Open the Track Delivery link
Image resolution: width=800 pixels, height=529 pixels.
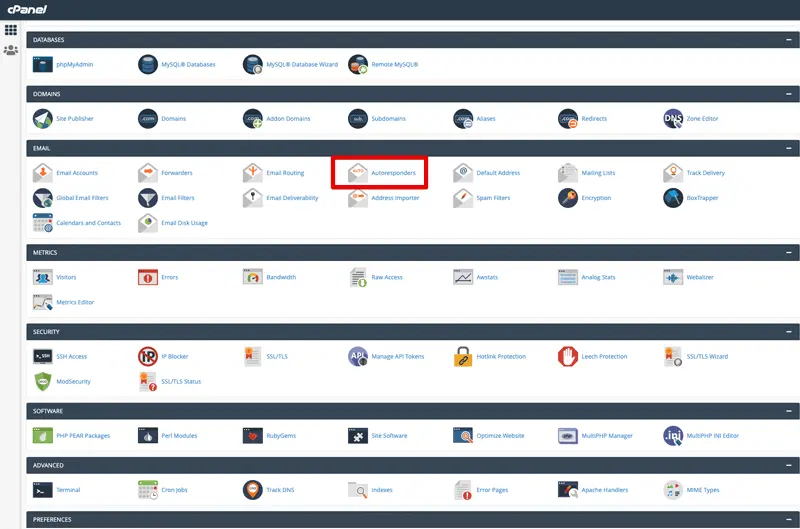[x=706, y=173]
